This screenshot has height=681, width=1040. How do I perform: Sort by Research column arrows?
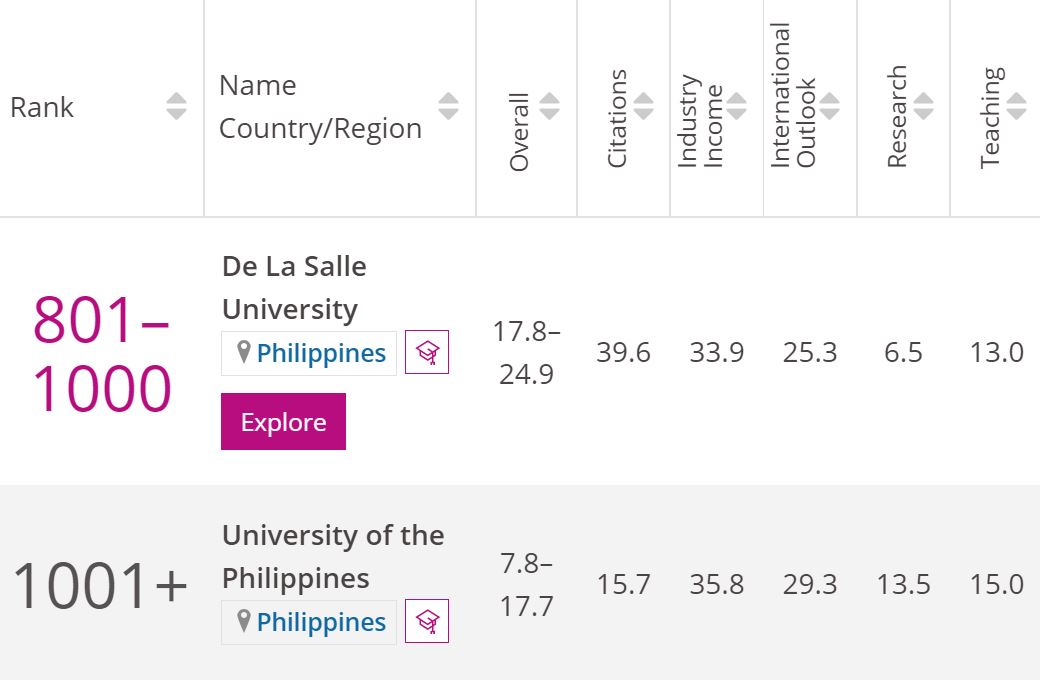point(923,106)
